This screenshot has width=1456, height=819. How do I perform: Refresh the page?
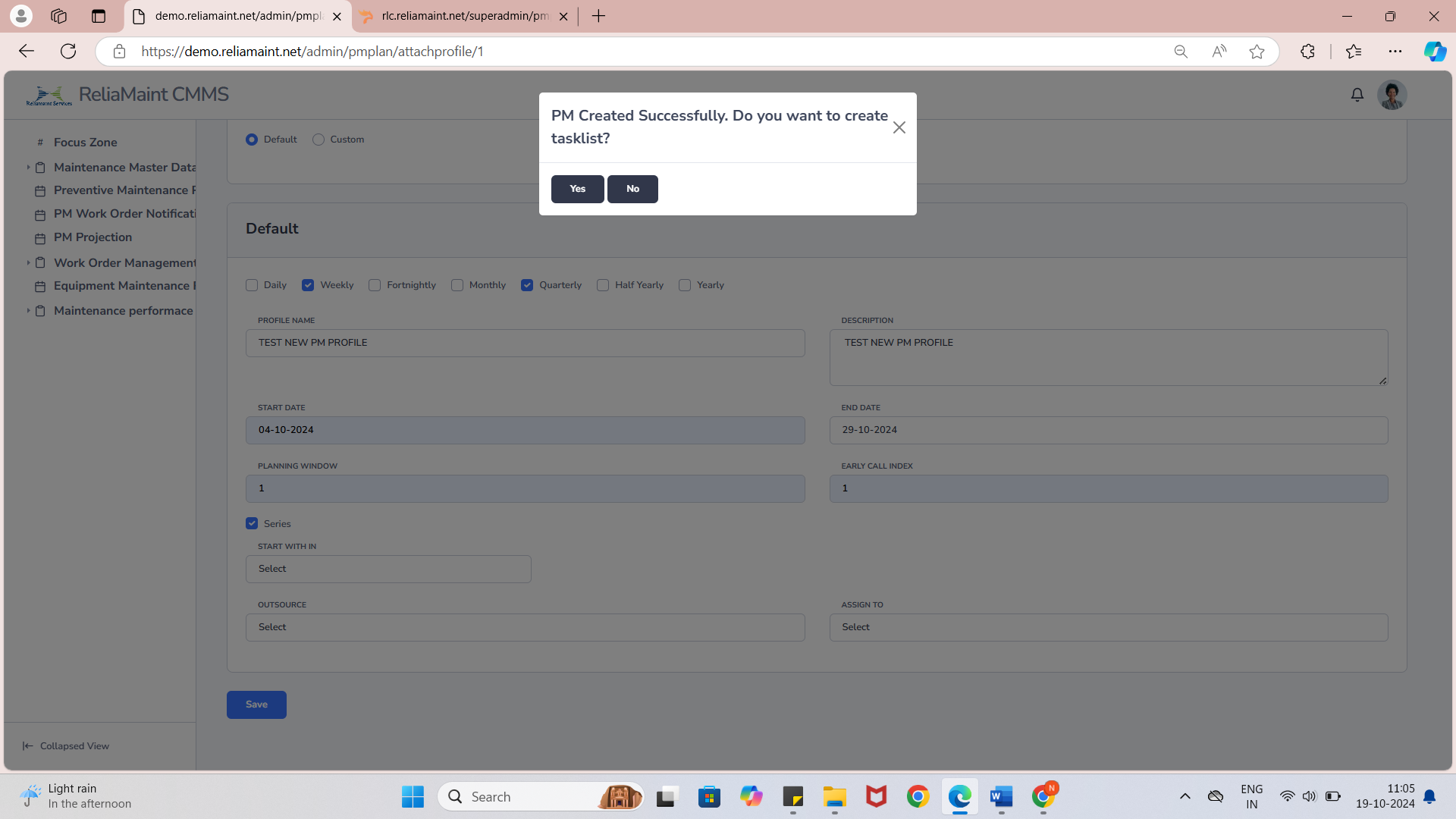pyautogui.click(x=68, y=52)
